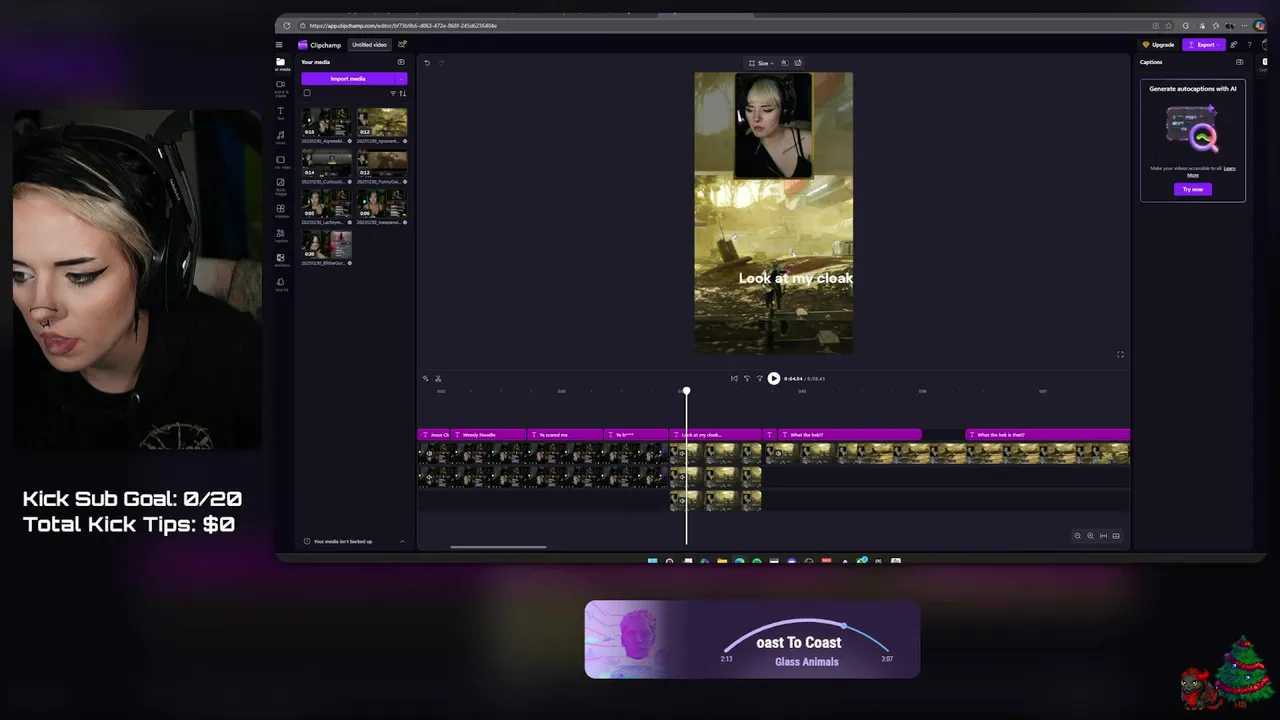Rewind five seconds button
Viewport: 1280px width, 720px height.
click(x=747, y=378)
